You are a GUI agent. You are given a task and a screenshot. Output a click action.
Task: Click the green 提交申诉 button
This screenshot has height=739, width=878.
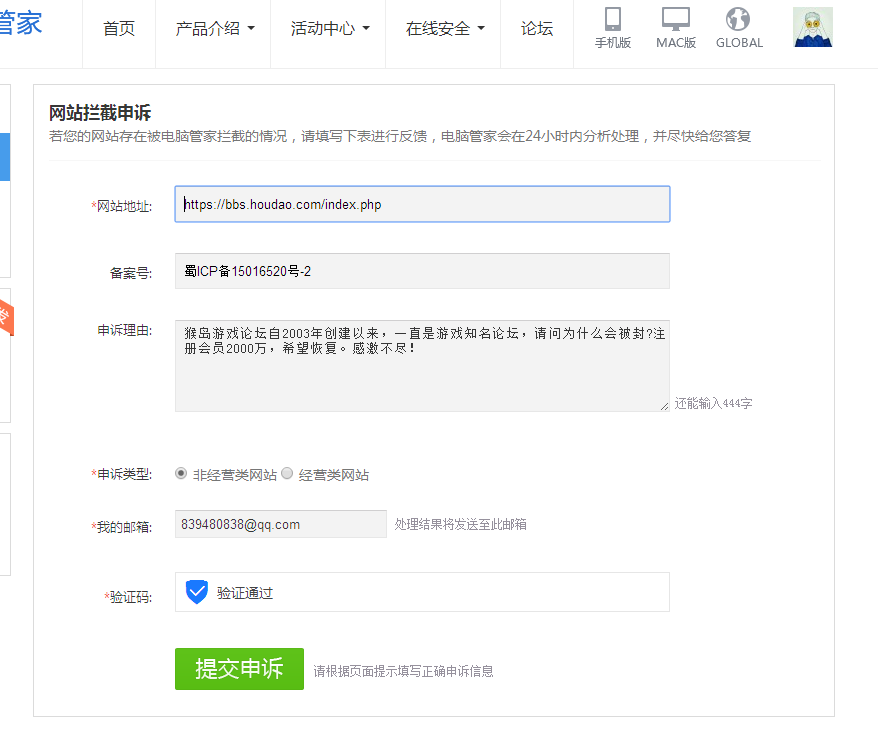pyautogui.click(x=239, y=669)
